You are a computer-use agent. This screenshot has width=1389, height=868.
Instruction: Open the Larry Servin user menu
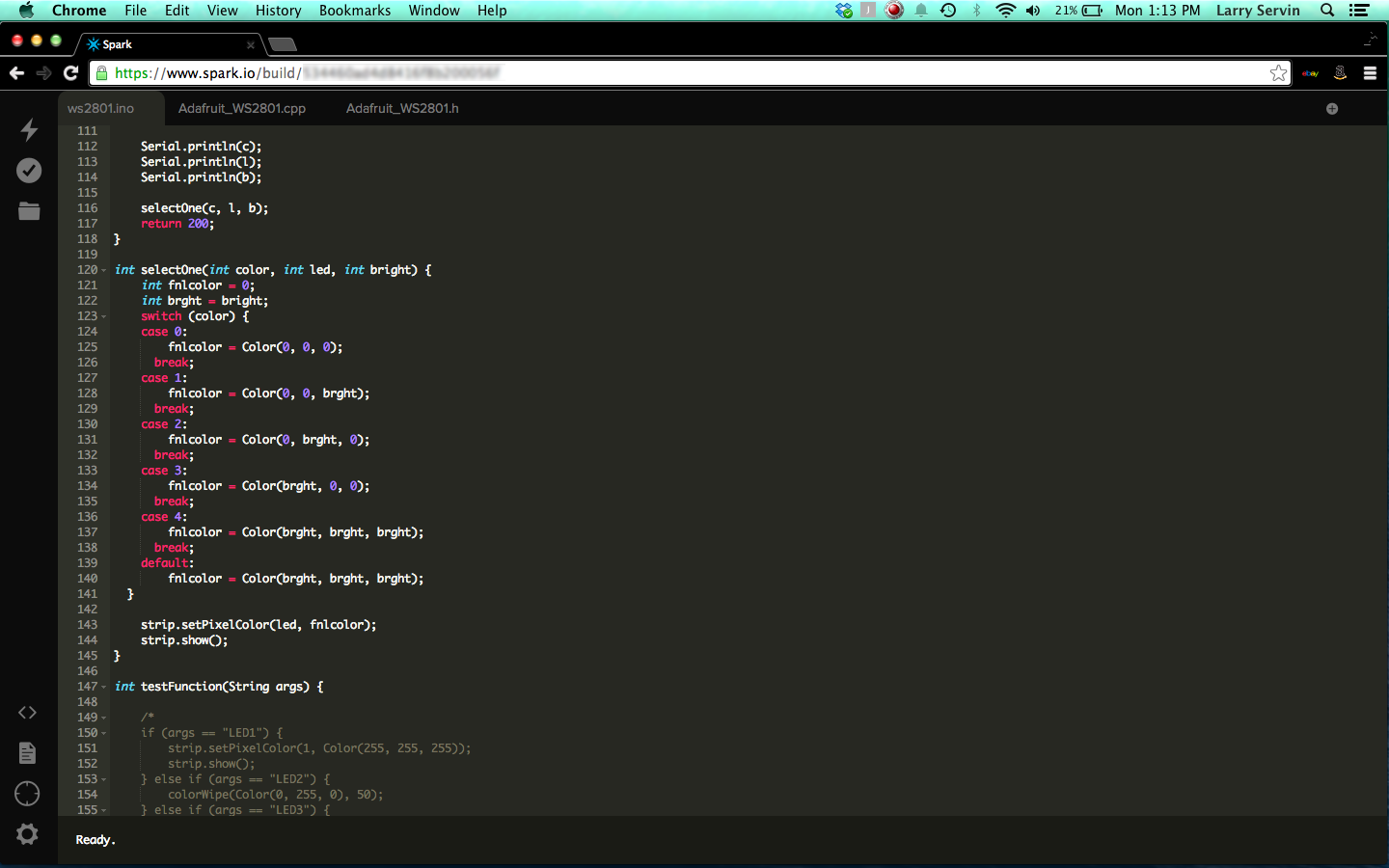(1258, 11)
